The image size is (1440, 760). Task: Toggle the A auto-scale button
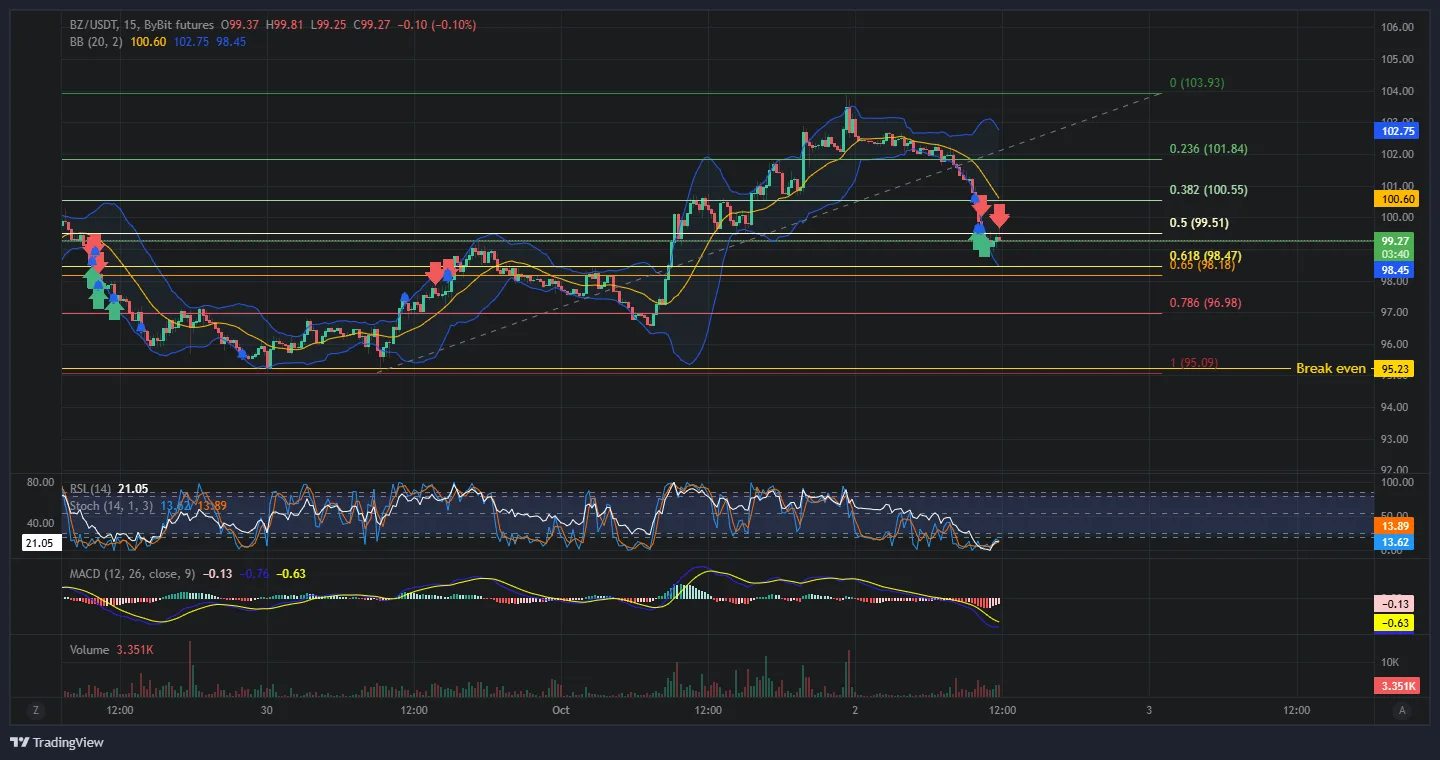click(1403, 710)
